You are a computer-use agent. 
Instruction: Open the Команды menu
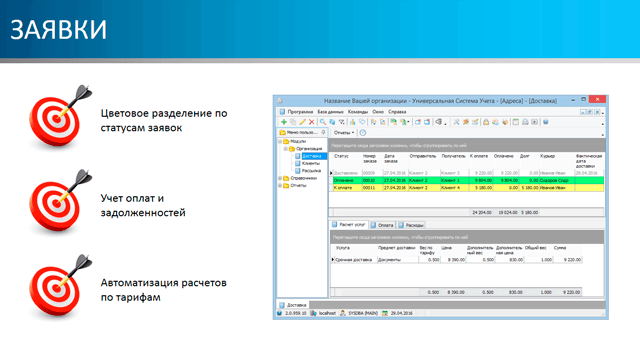(x=358, y=111)
